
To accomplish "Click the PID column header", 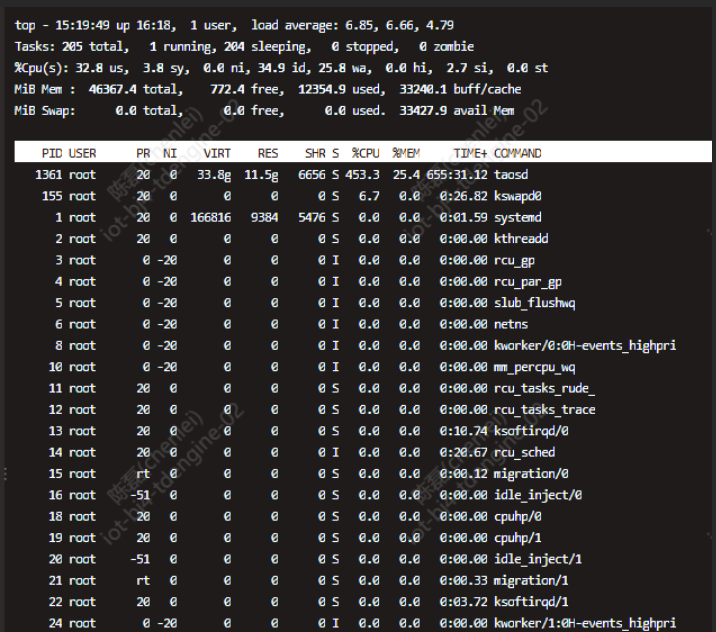I will tap(51, 153).
